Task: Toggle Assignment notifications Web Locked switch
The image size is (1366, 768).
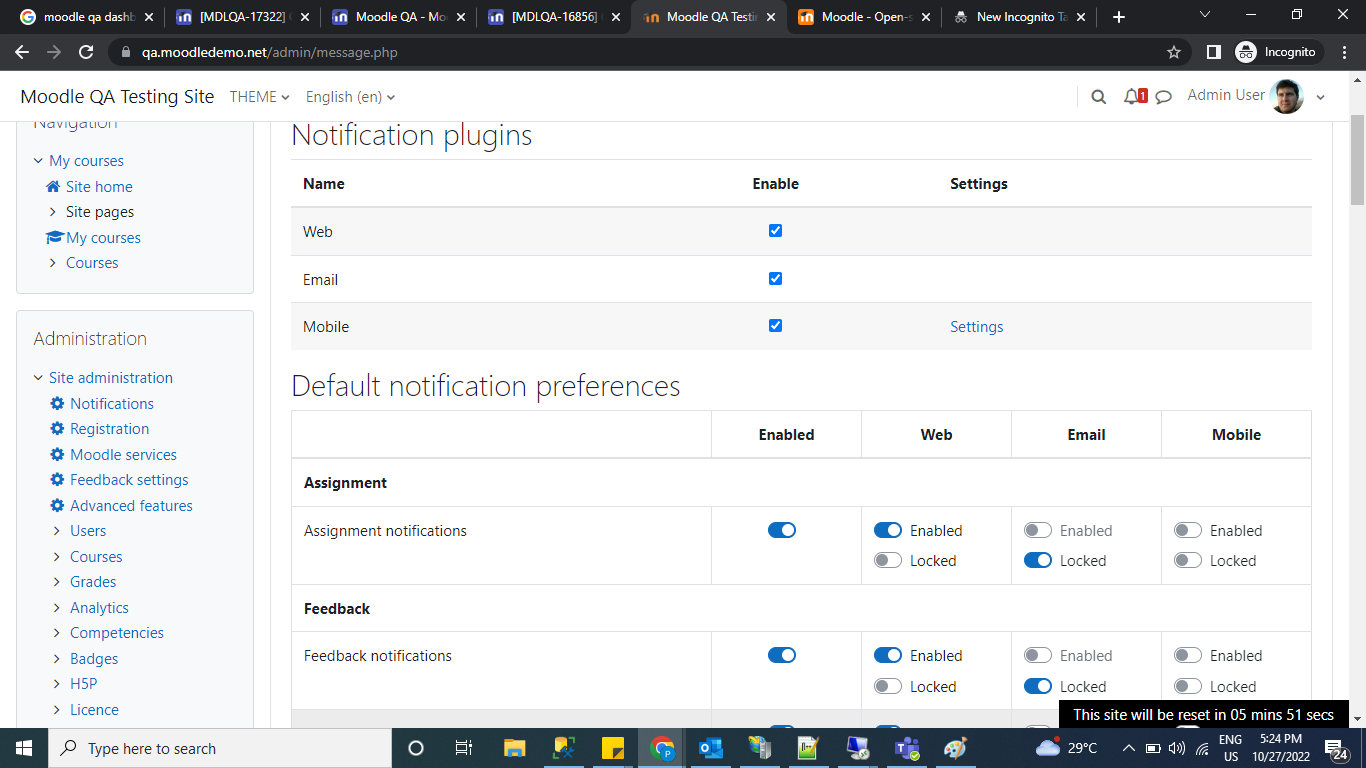Action: pos(888,560)
